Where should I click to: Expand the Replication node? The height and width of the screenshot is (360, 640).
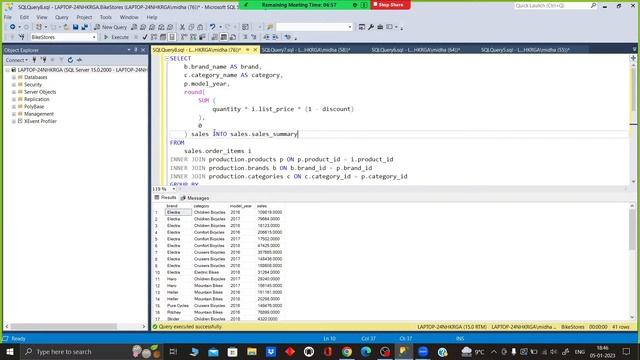pyautogui.click(x=14, y=99)
